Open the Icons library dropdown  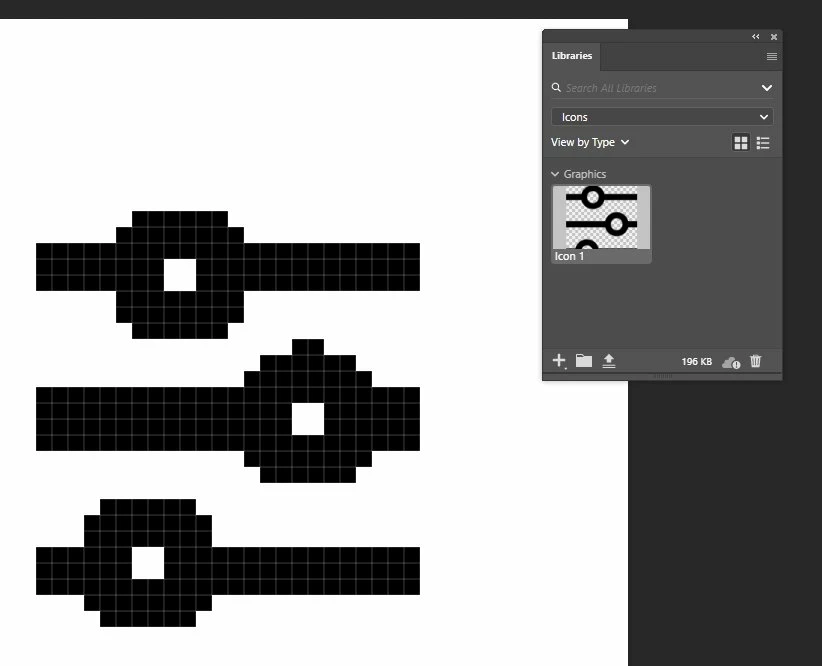tap(662, 117)
